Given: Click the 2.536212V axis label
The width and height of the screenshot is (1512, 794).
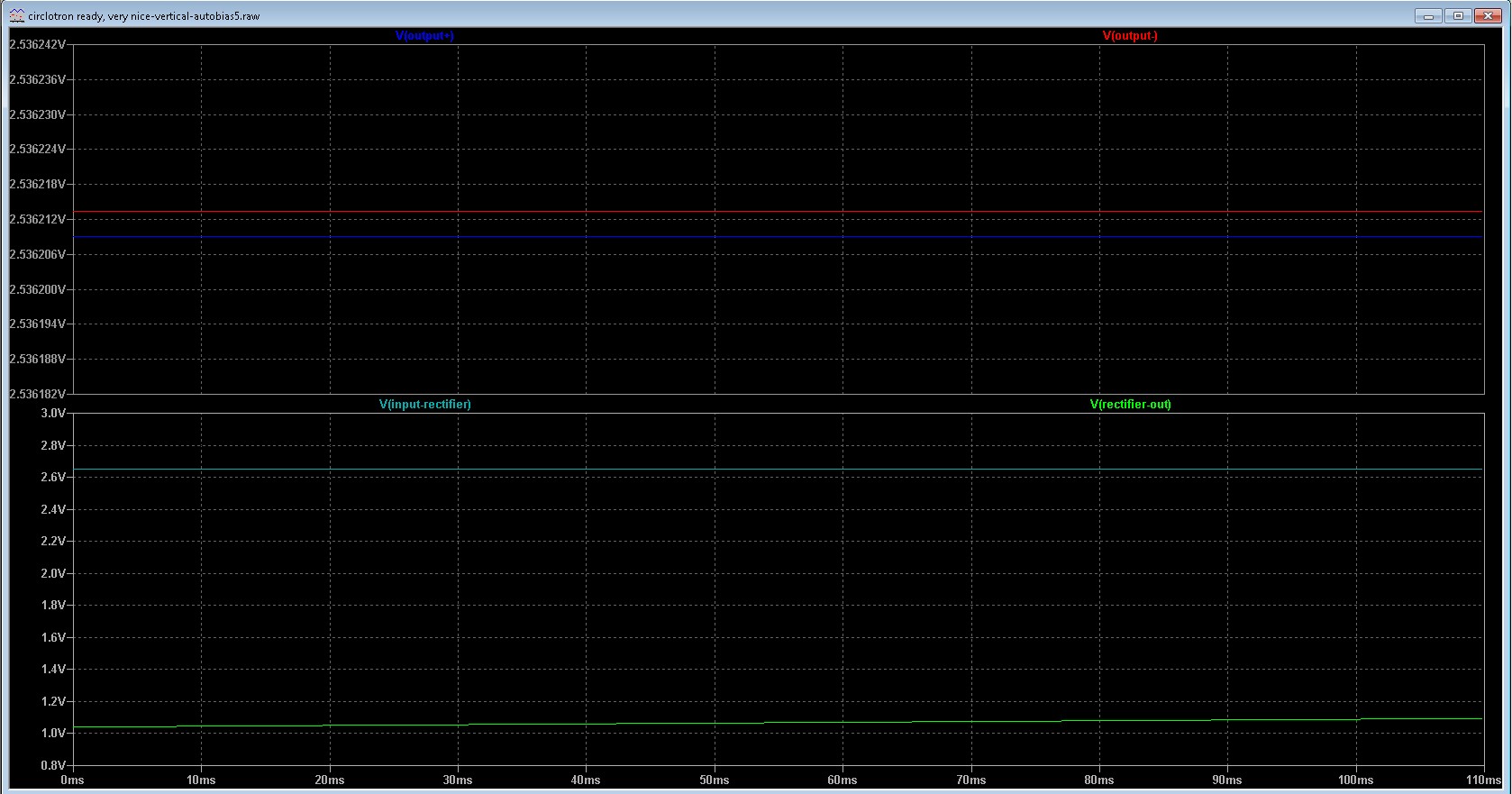Looking at the screenshot, I should coord(37,219).
